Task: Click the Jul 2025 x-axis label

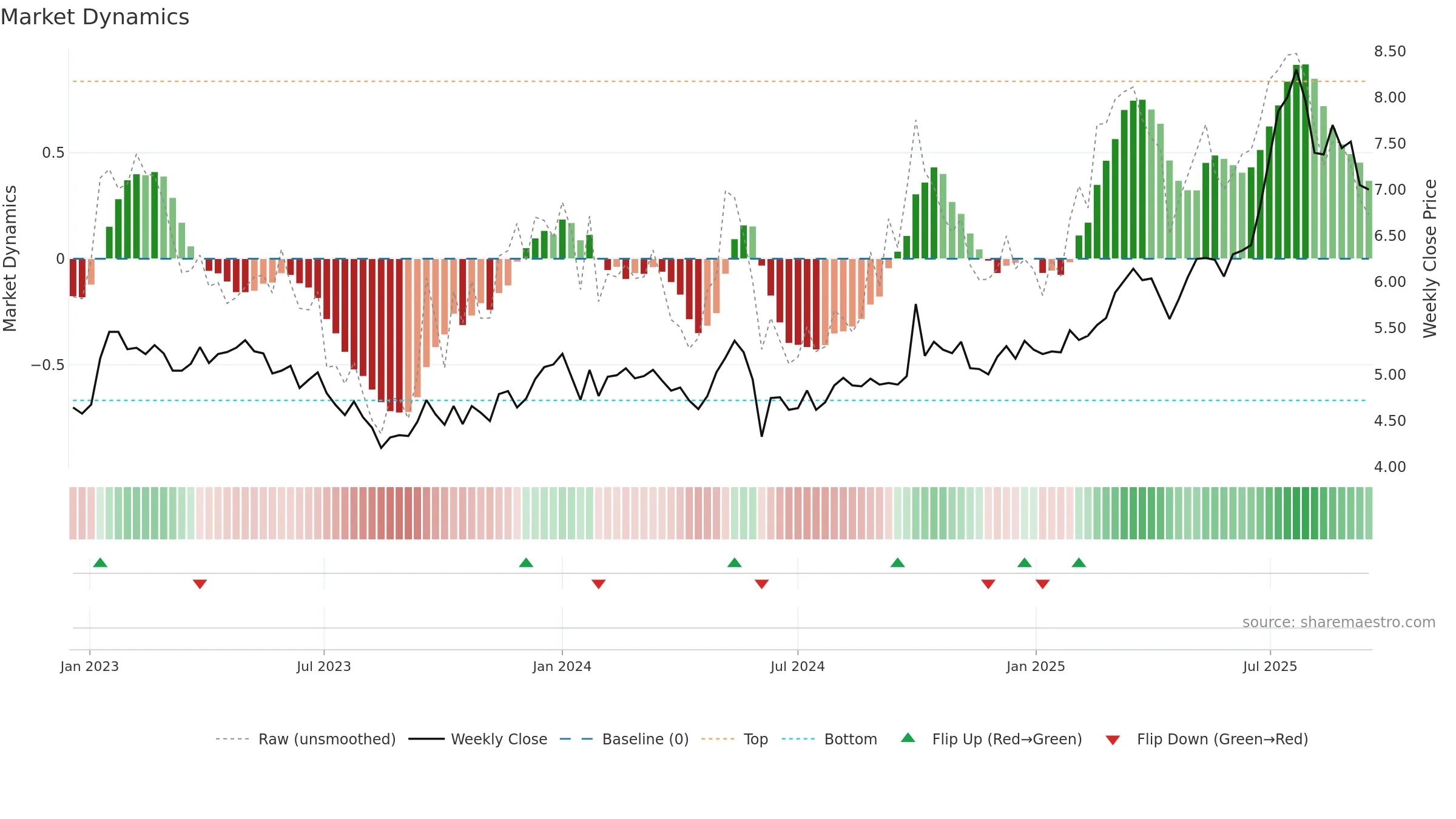Action: (x=1270, y=666)
